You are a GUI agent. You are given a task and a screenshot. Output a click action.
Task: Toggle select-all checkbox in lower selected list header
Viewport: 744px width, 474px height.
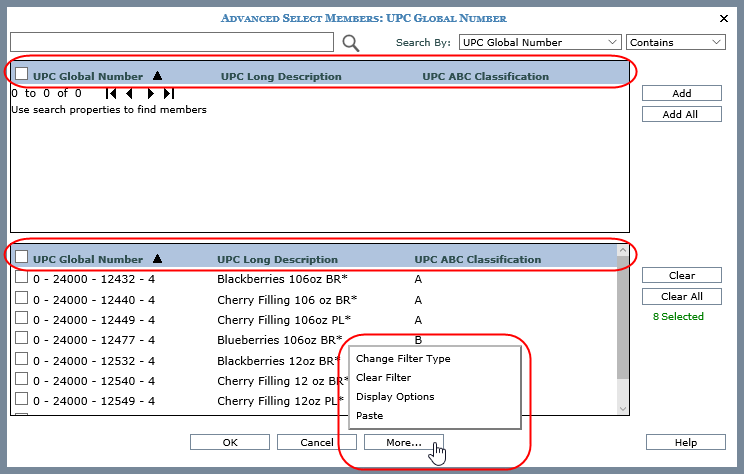[21, 257]
